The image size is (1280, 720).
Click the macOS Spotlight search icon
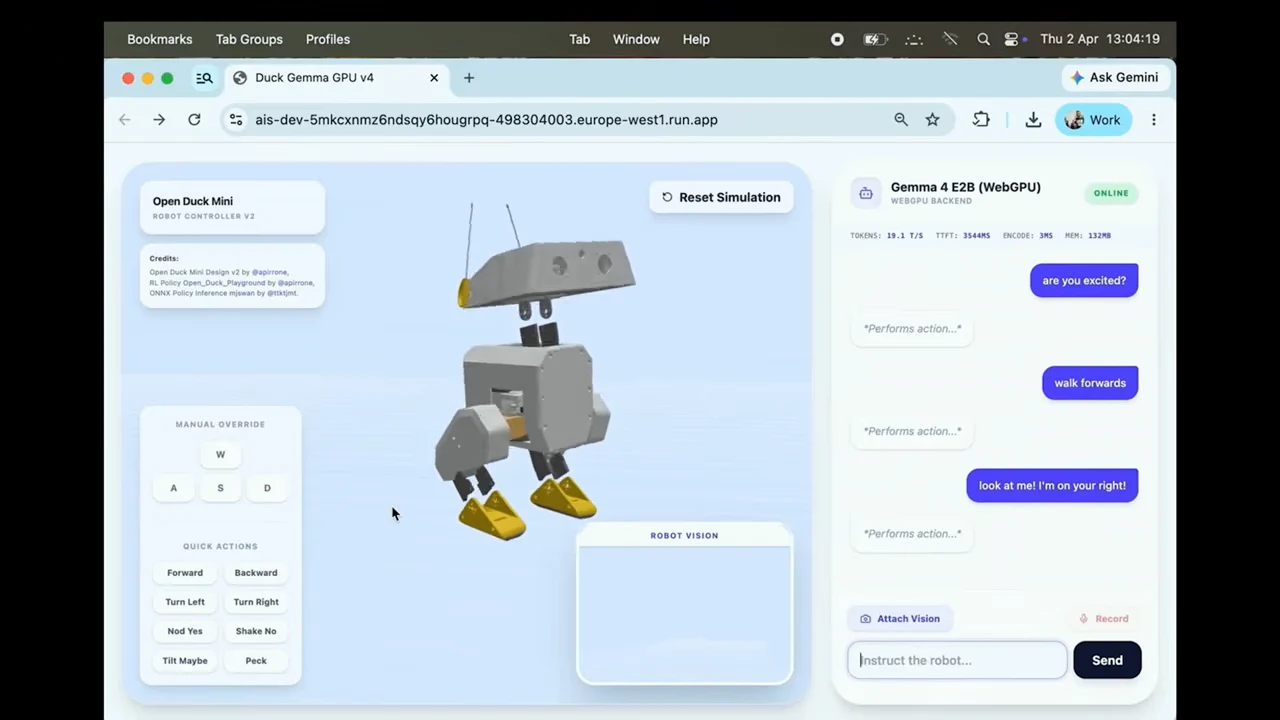click(983, 39)
